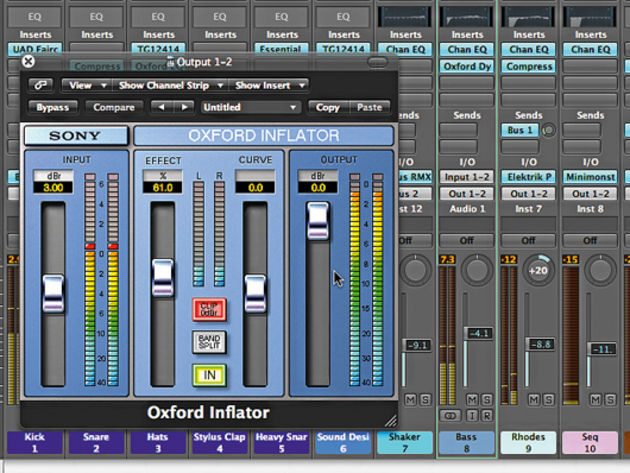The height and width of the screenshot is (473, 630).
Task: Click the Paste button
Action: tap(369, 107)
